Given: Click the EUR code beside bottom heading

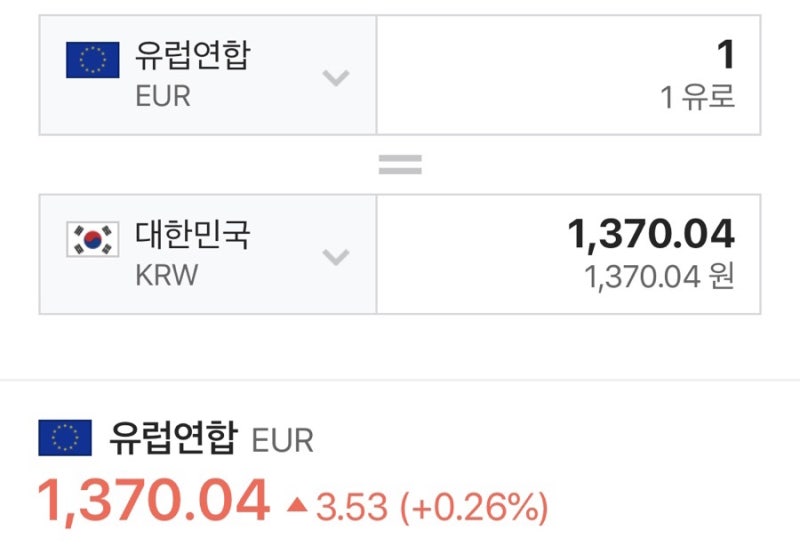Looking at the screenshot, I should (282, 440).
